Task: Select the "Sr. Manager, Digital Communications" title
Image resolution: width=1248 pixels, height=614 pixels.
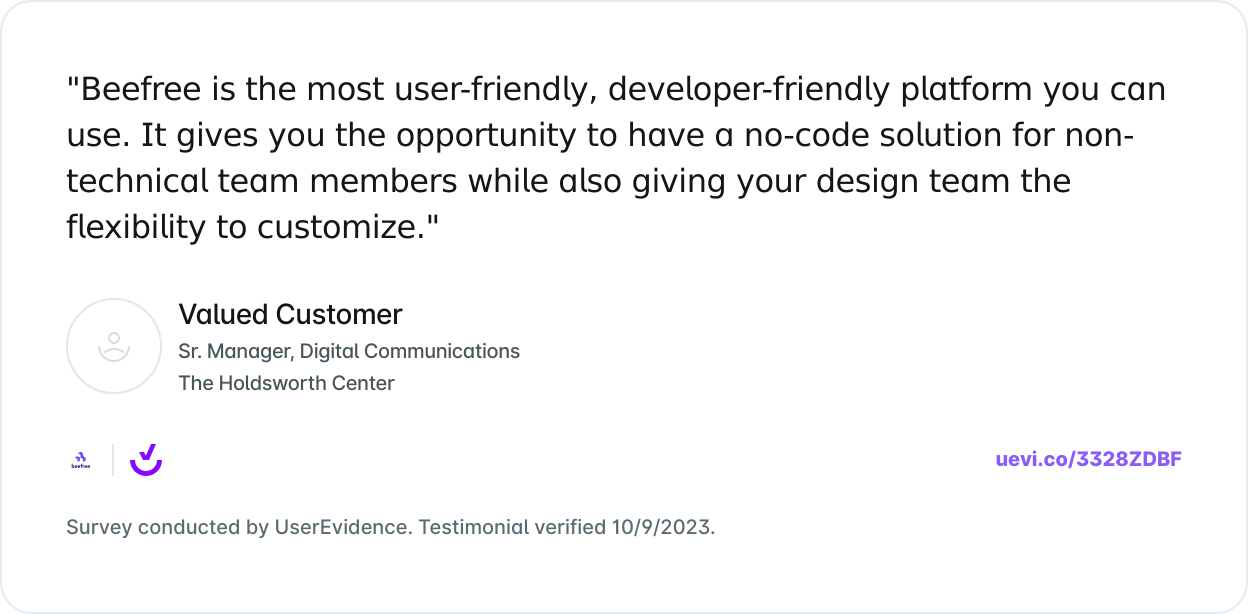Action: (349, 351)
